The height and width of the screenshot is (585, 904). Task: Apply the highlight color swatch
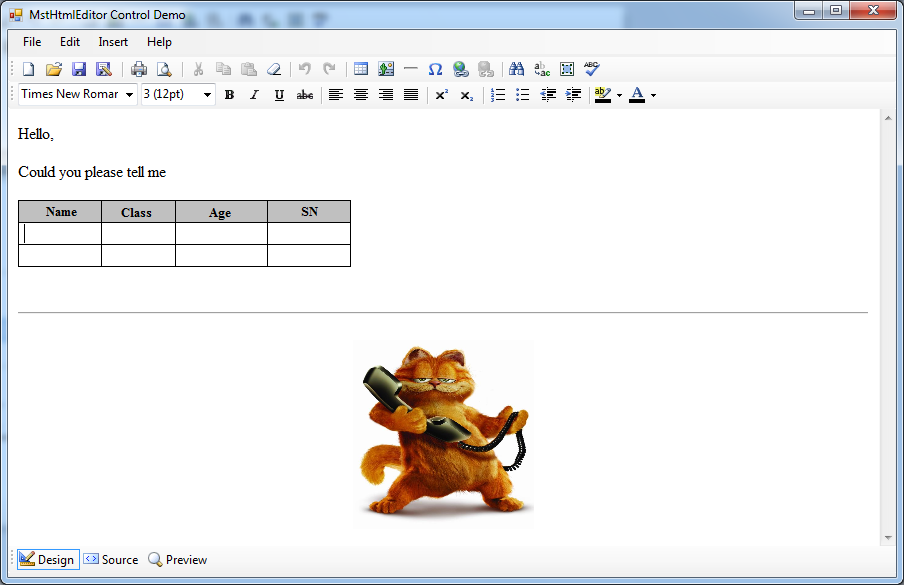[603, 95]
